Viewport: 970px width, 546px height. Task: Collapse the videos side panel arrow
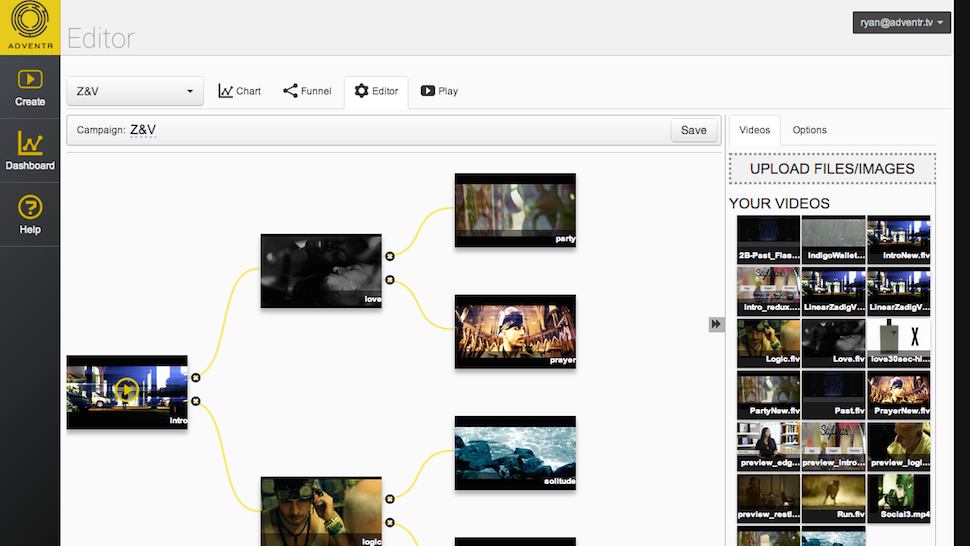pyautogui.click(x=716, y=324)
